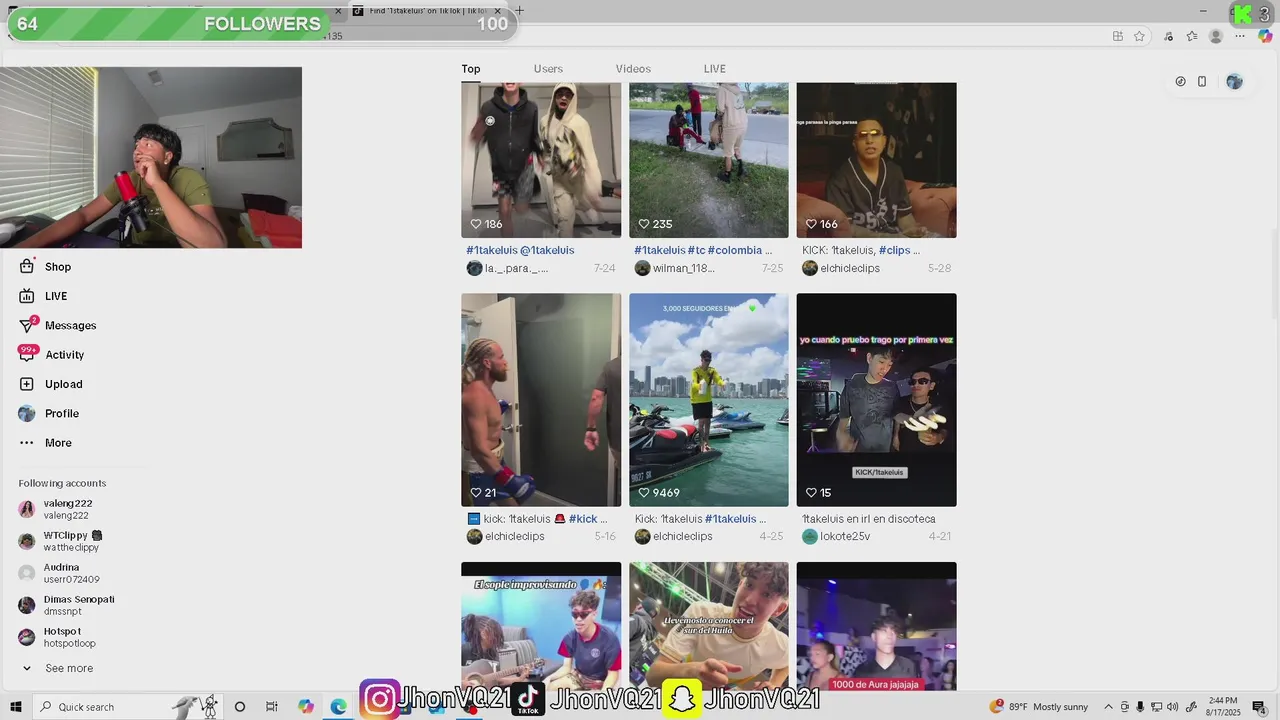This screenshot has width=1280, height=720.
Task: Open browser settings and more menu
Action: pos(1240,36)
